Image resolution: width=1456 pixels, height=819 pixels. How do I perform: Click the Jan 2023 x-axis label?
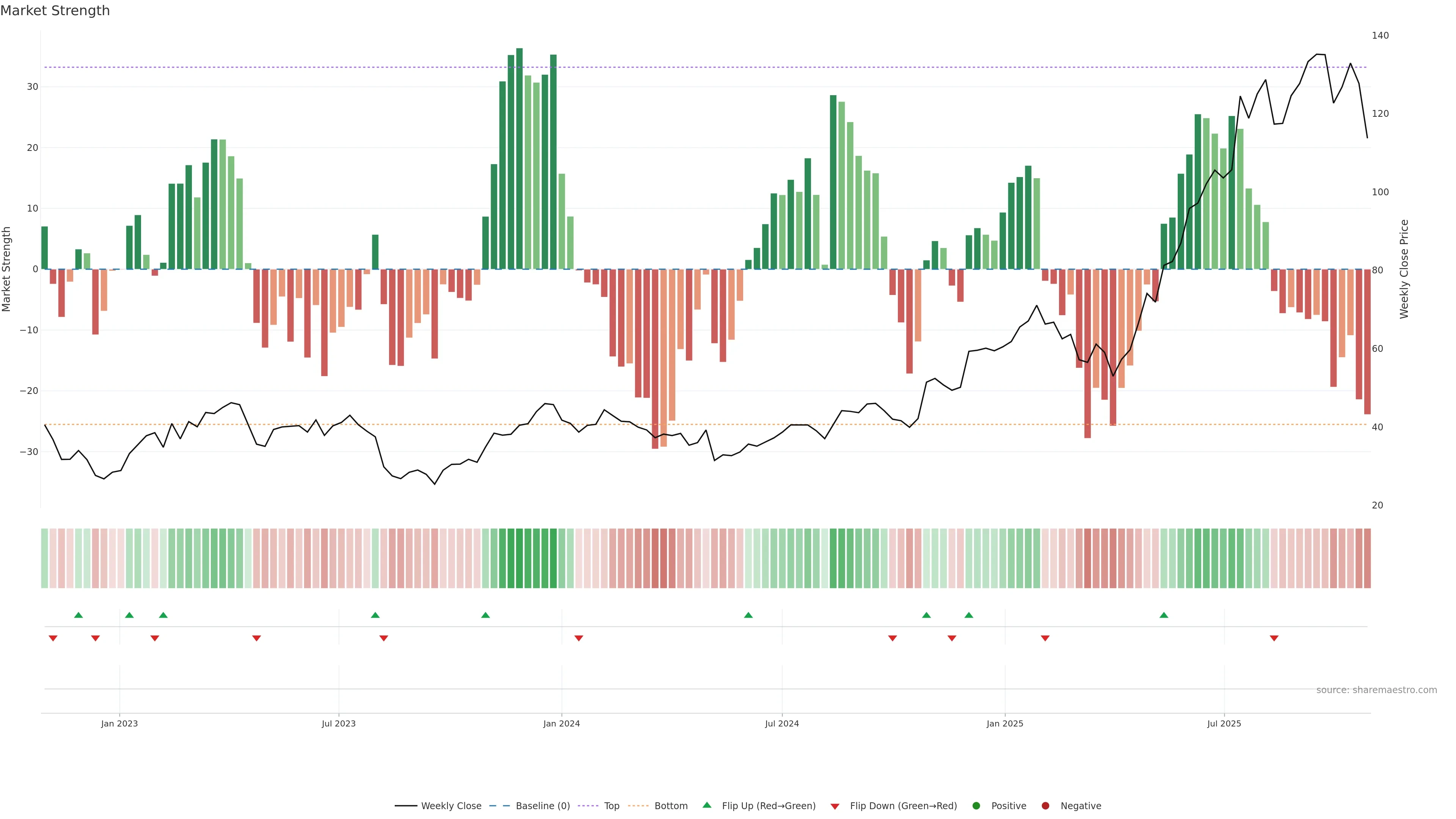119,723
